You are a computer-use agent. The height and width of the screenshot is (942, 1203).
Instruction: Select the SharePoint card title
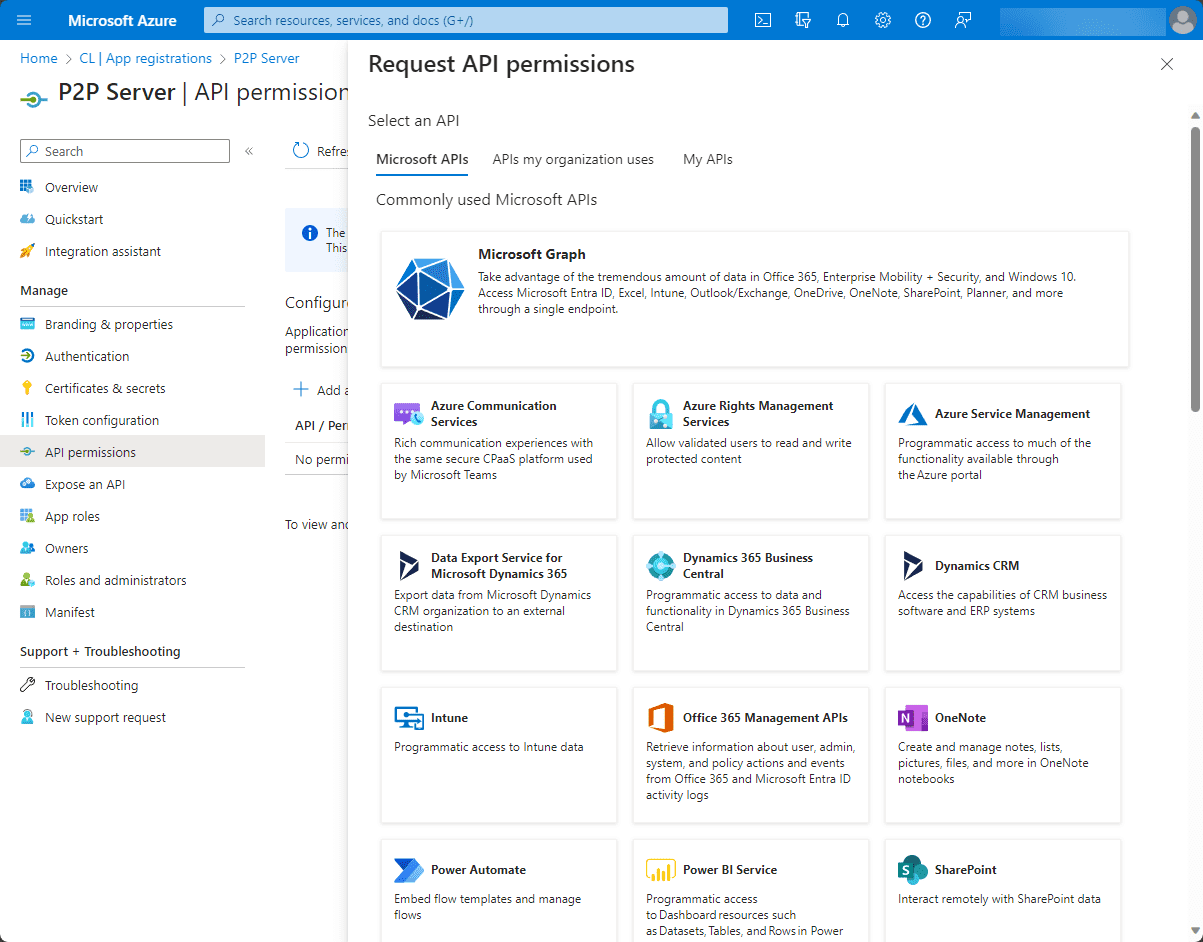(x=966, y=870)
